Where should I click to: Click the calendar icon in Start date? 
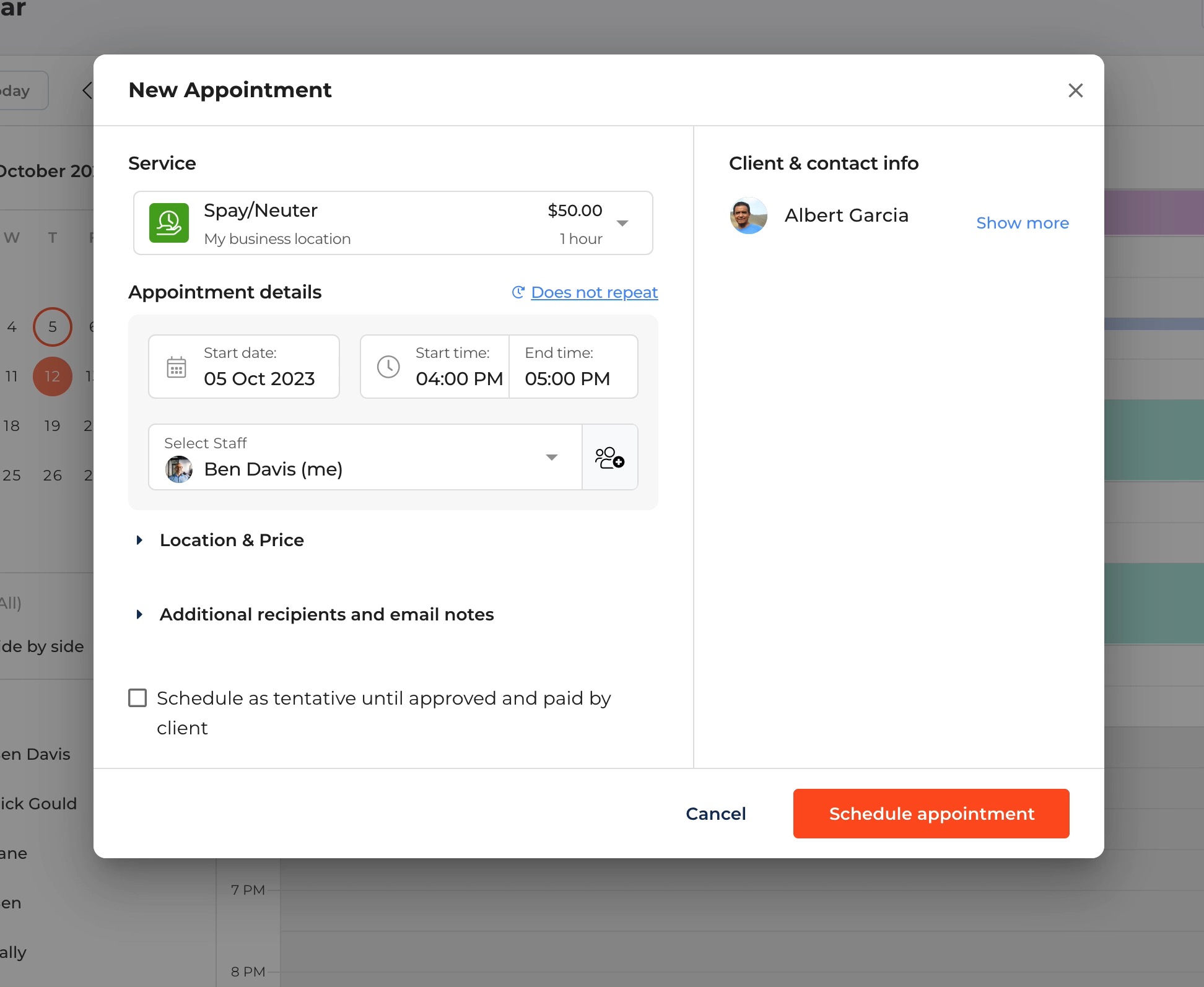(177, 367)
